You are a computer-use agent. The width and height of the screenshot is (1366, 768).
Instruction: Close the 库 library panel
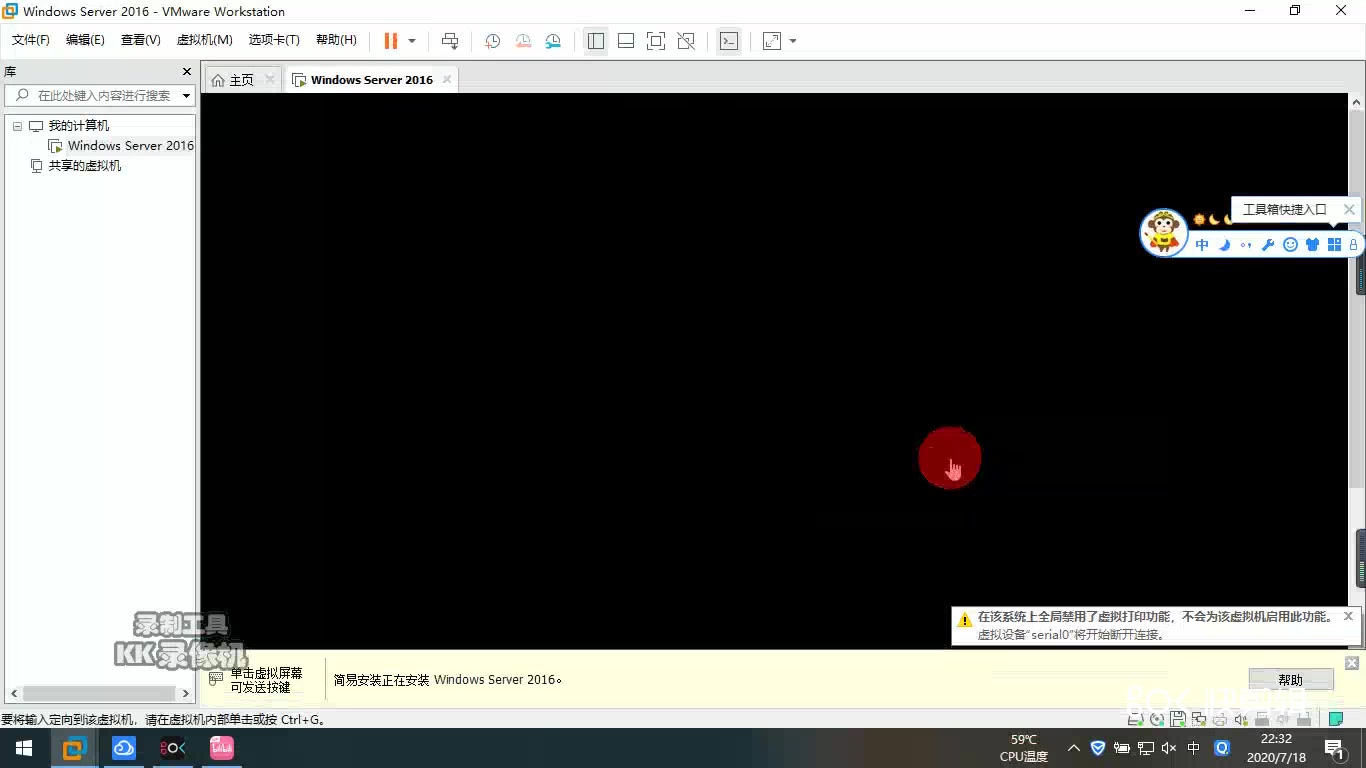point(186,72)
